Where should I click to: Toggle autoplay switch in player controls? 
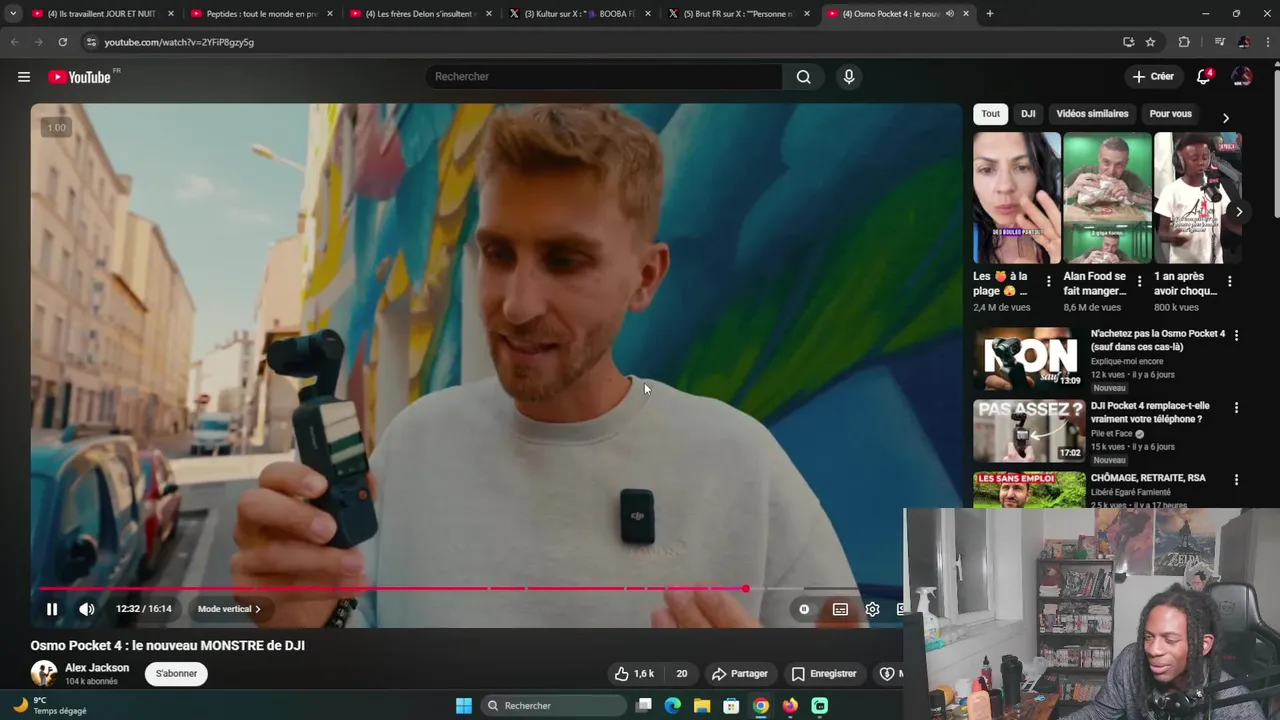click(x=804, y=609)
